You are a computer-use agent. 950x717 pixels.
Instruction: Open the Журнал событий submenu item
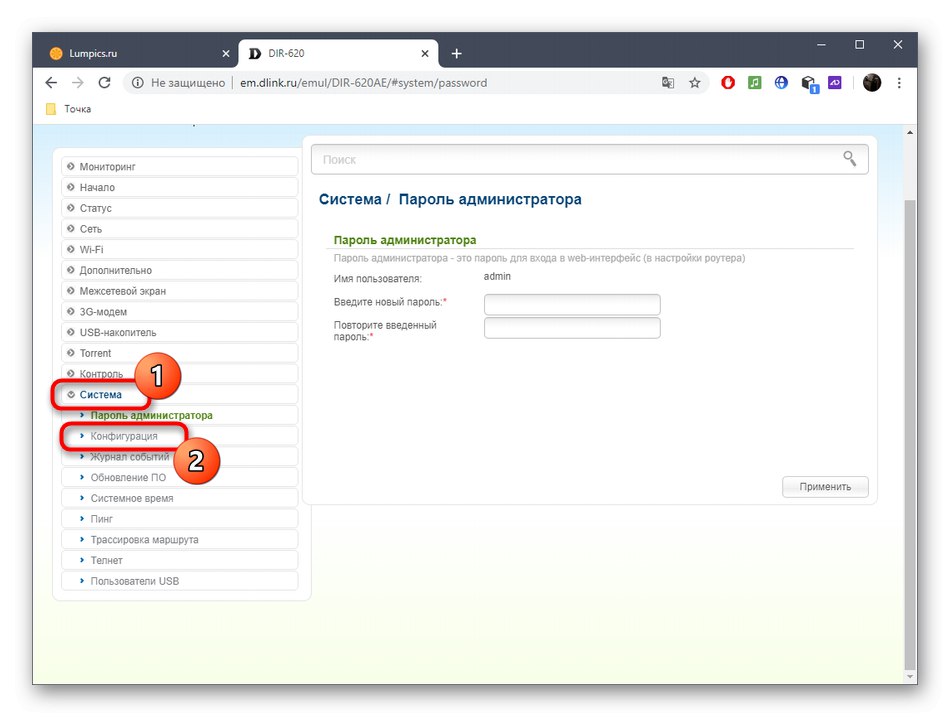click(179, 456)
